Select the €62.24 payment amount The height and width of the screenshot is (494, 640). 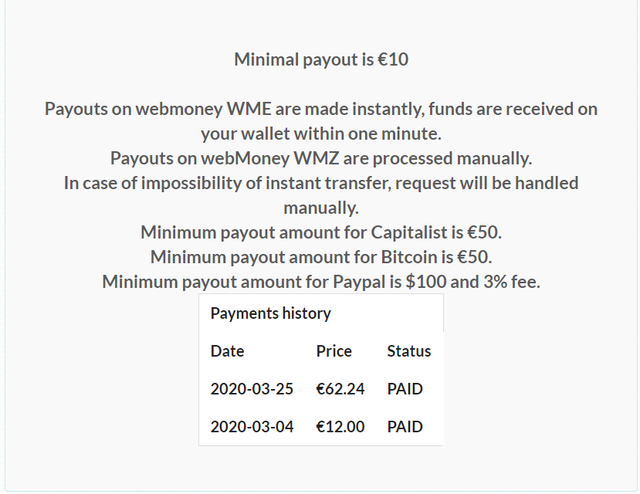pyautogui.click(x=340, y=389)
